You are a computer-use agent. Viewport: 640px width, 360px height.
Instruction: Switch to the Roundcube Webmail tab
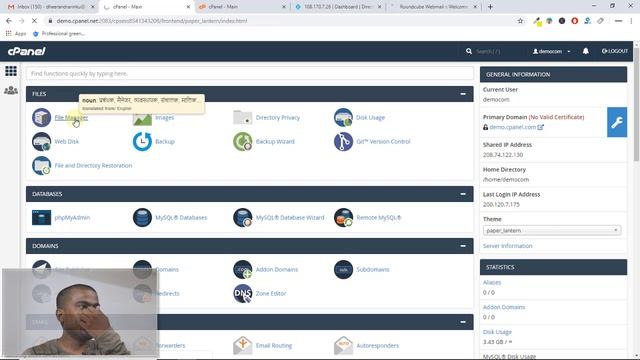coord(433,7)
